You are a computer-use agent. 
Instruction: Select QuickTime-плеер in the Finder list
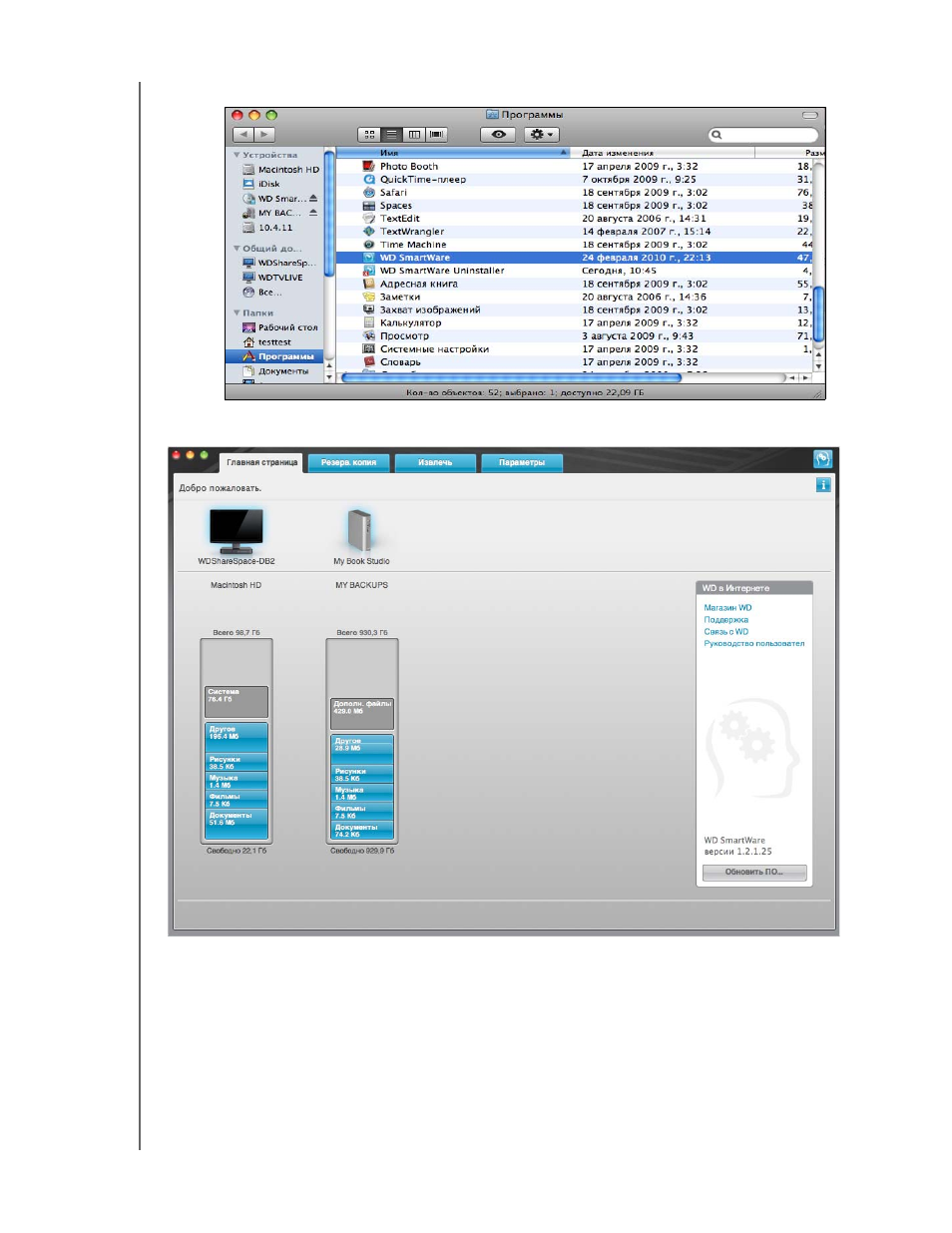point(575,180)
